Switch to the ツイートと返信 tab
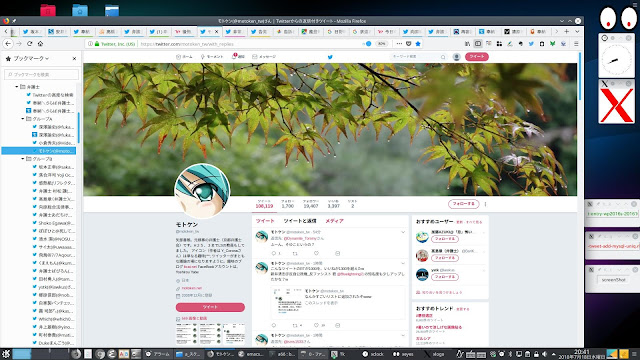The width and height of the screenshot is (640, 360). pyautogui.click(x=300, y=221)
